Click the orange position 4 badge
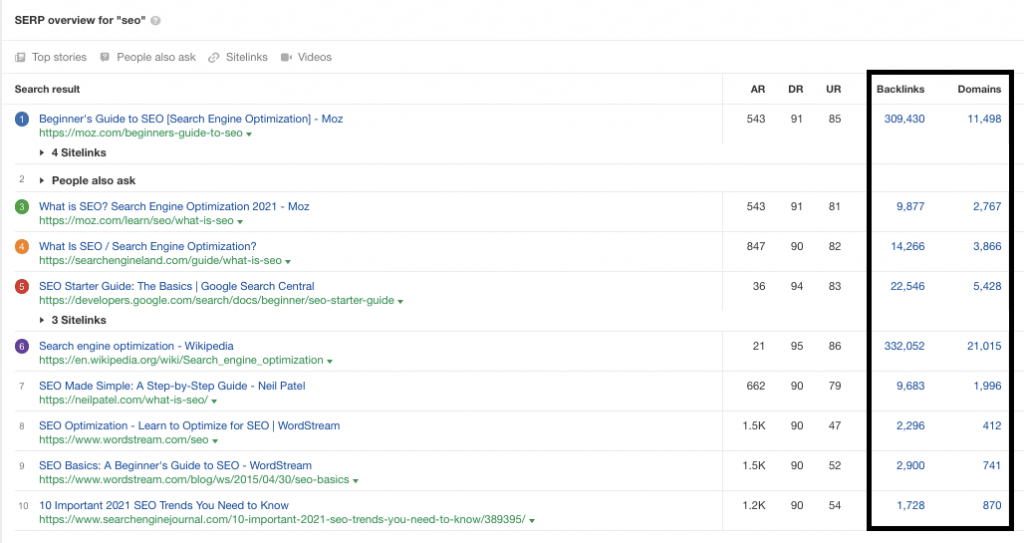The height and width of the screenshot is (543, 1024). (22, 247)
